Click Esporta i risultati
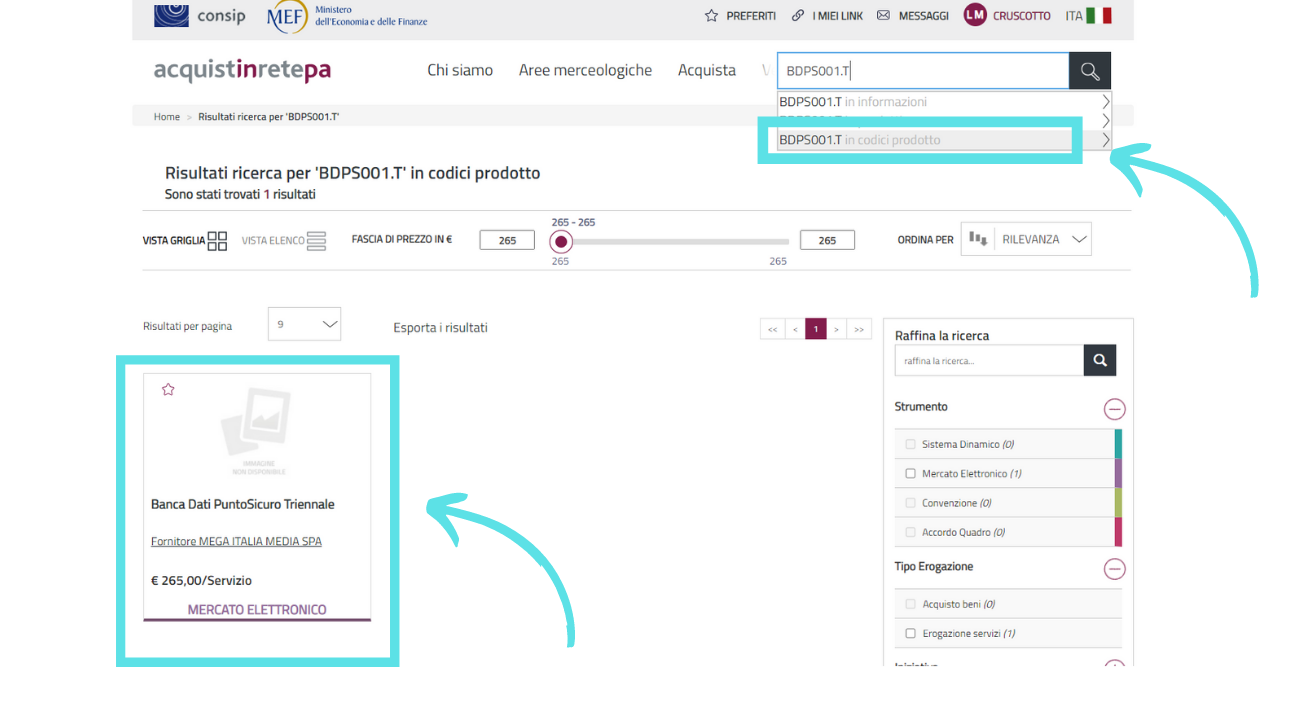This screenshot has height=722, width=1306. tap(440, 328)
